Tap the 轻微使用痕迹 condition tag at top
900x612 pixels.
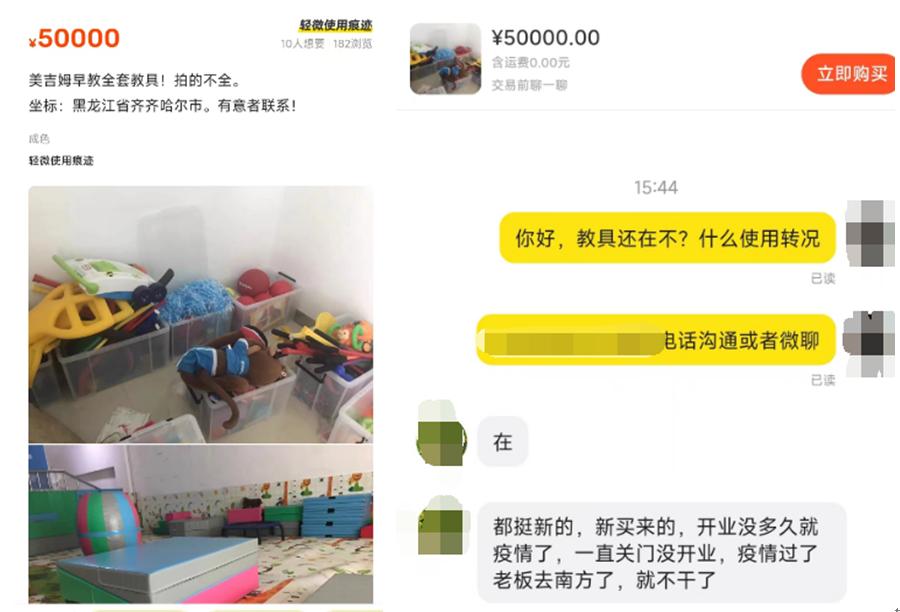click(x=336, y=25)
